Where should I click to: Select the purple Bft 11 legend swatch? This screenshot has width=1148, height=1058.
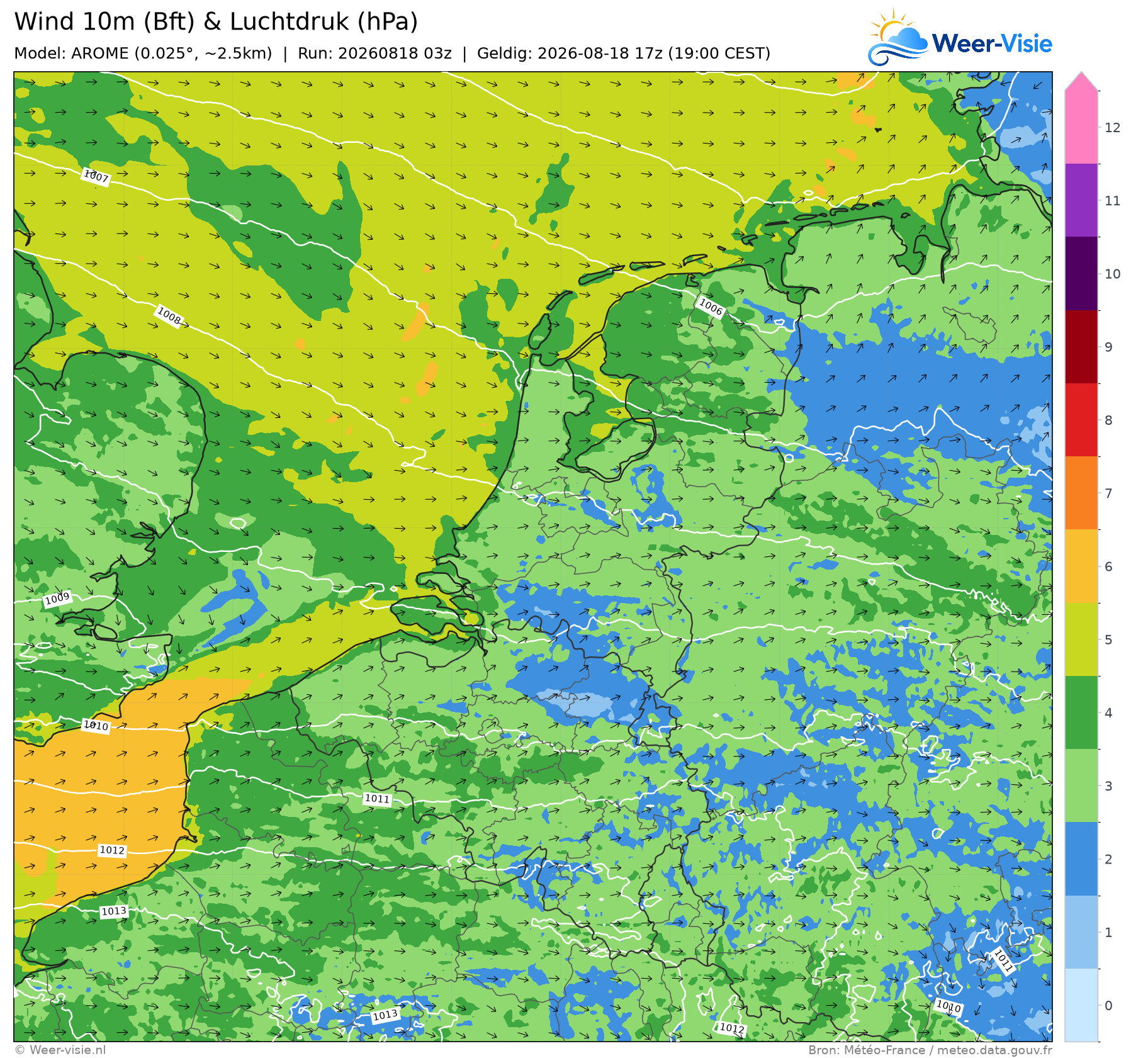(x=1081, y=200)
